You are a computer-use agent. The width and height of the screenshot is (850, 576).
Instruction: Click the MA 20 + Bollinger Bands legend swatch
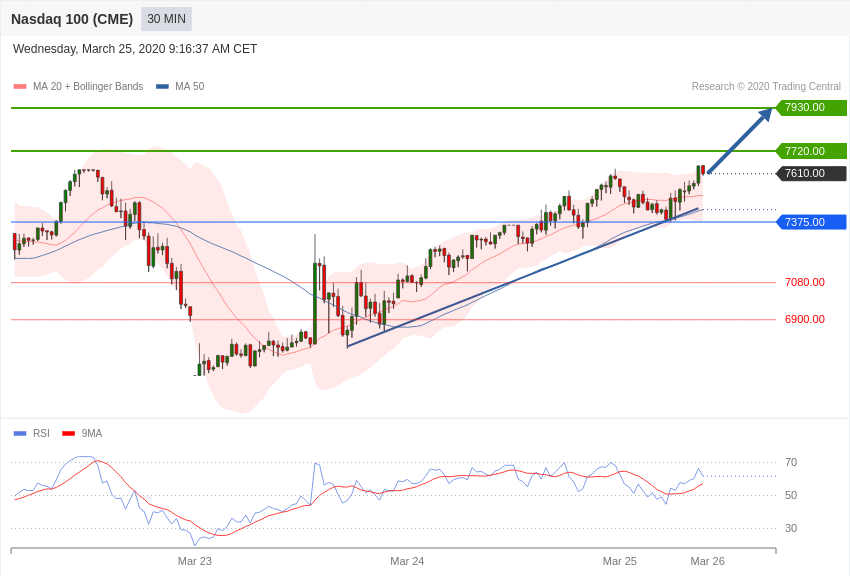coord(20,87)
